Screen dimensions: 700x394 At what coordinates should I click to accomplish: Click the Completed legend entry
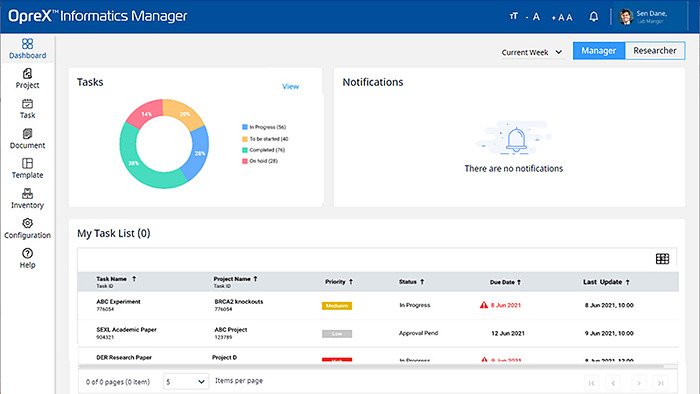[x=263, y=150]
